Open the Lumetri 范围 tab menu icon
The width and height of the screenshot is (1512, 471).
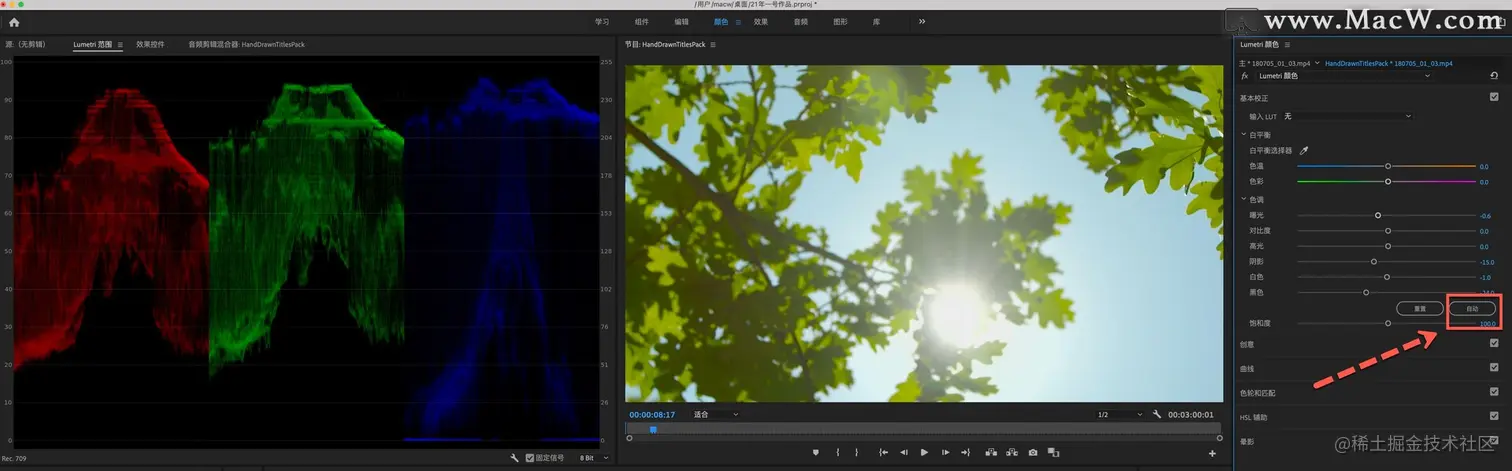point(120,45)
